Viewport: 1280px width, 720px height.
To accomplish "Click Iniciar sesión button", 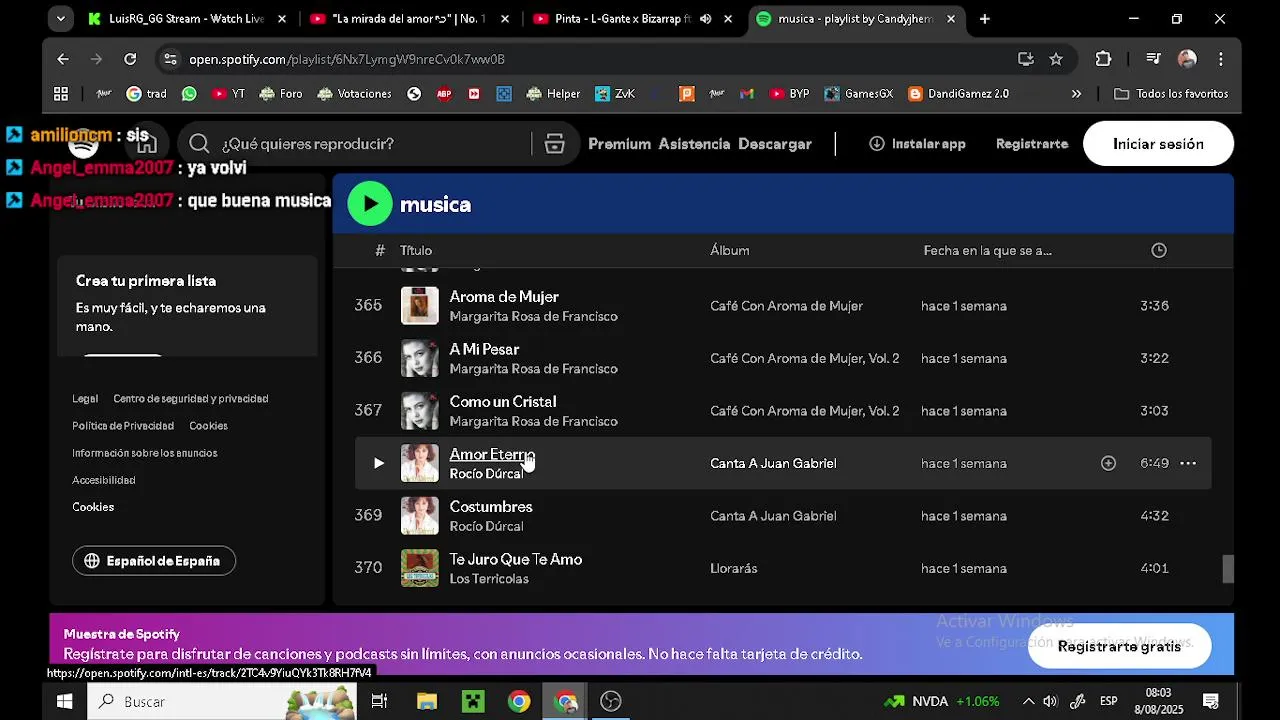I will [1158, 144].
